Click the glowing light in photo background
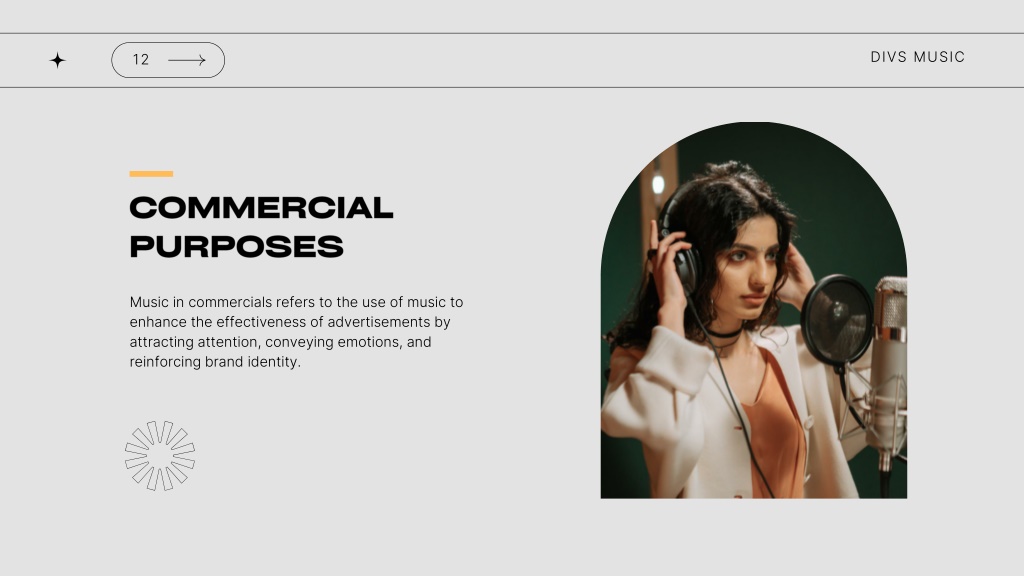Screen dimensions: 1024x576 coord(658,184)
